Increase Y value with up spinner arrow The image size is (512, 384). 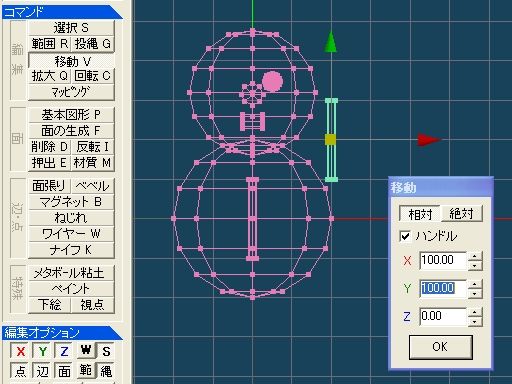(475, 284)
